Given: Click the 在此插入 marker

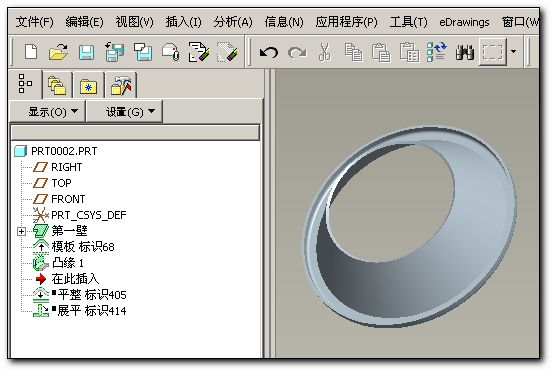Looking at the screenshot, I should pos(75,279).
